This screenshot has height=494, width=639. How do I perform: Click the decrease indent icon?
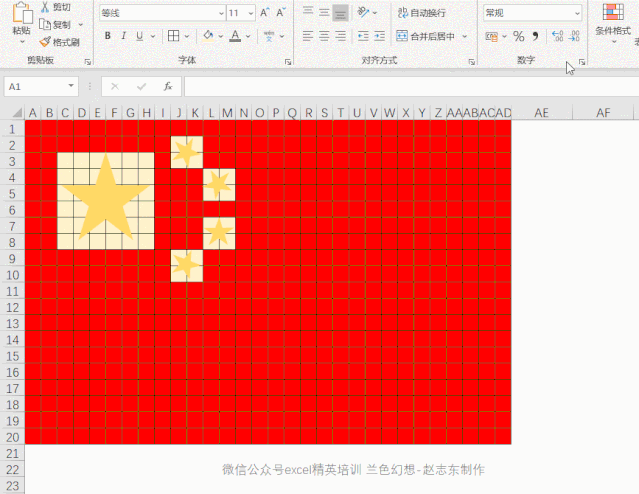[363, 36]
